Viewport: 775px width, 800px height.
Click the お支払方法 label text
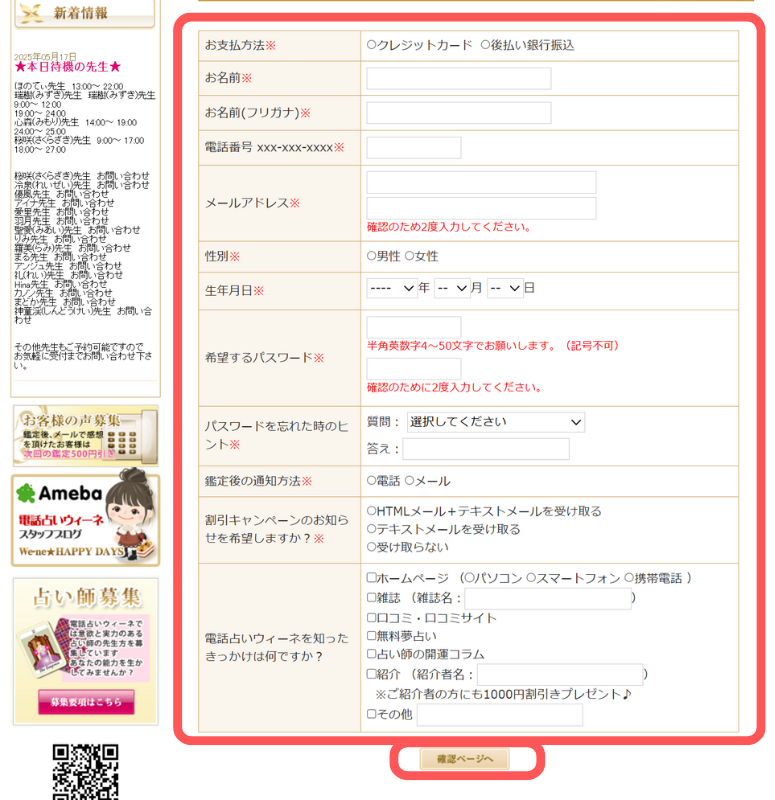tap(235, 45)
